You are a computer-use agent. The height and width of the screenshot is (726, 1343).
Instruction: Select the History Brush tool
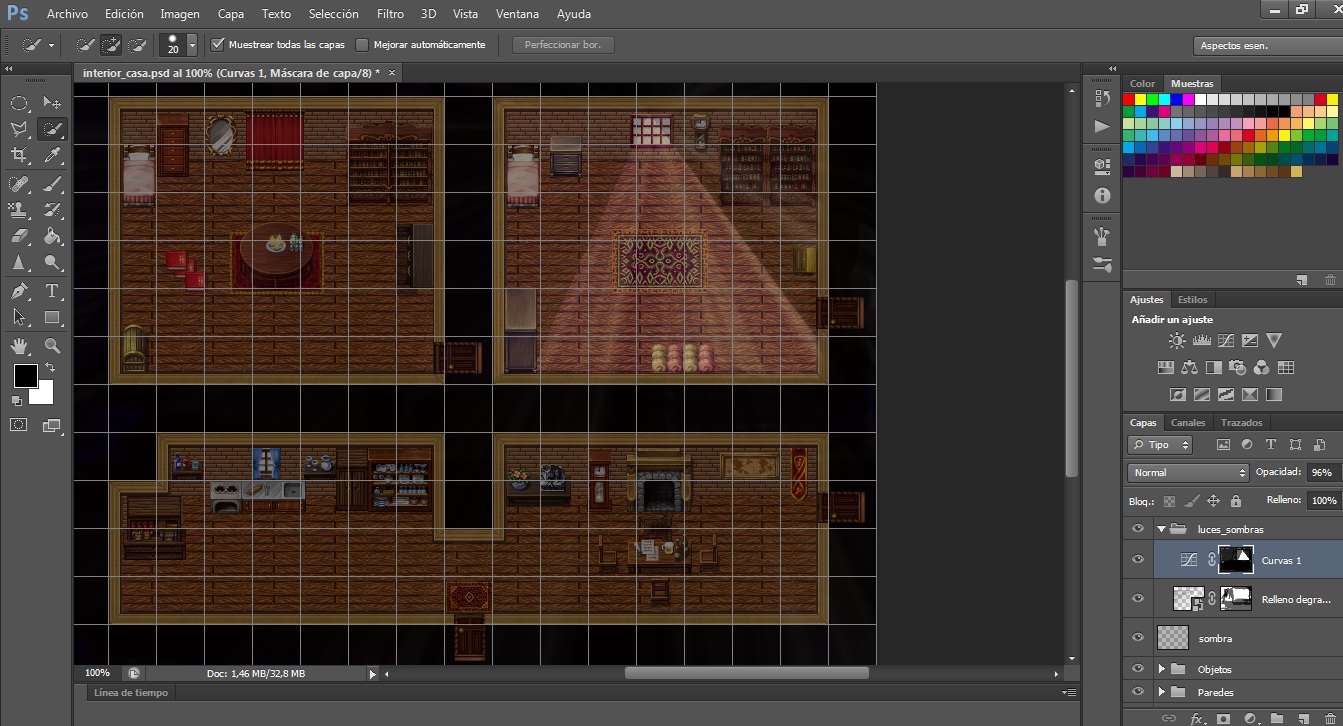[x=53, y=210]
